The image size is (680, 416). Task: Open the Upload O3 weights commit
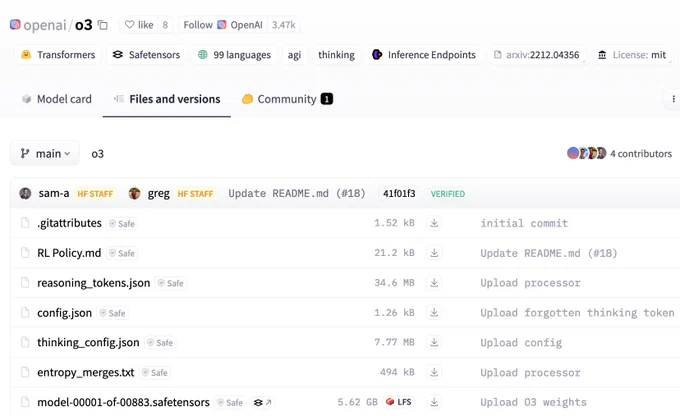point(533,403)
